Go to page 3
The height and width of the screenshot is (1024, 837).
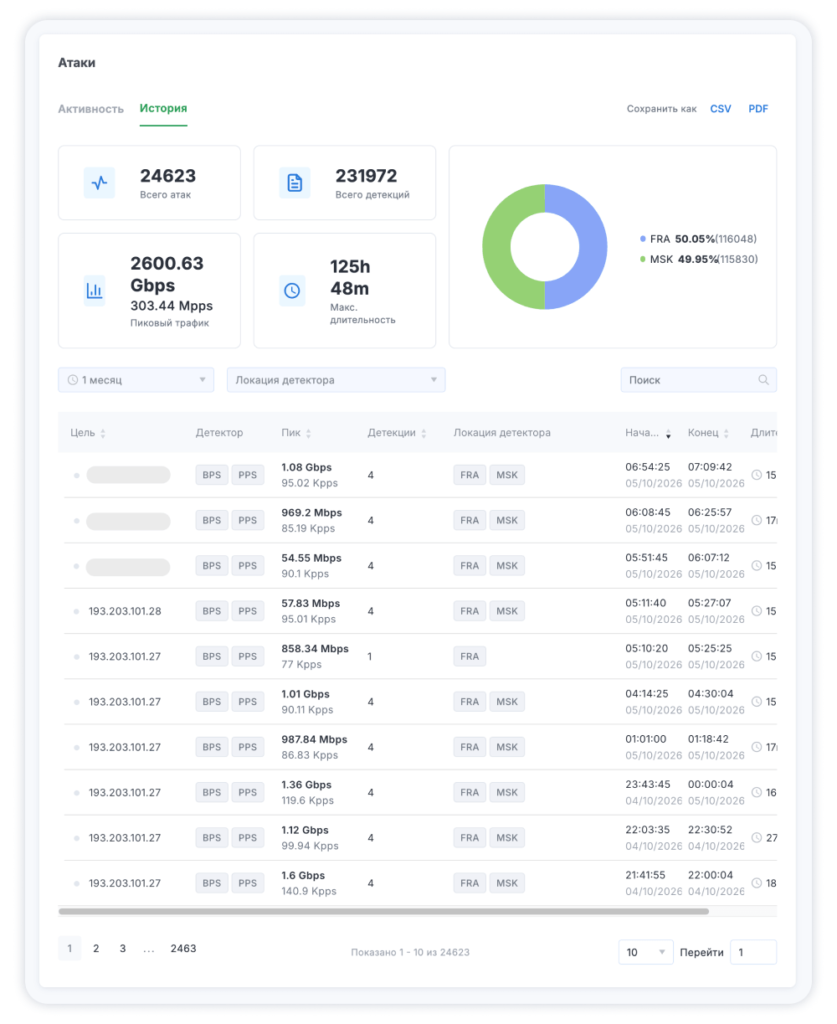tap(123, 948)
